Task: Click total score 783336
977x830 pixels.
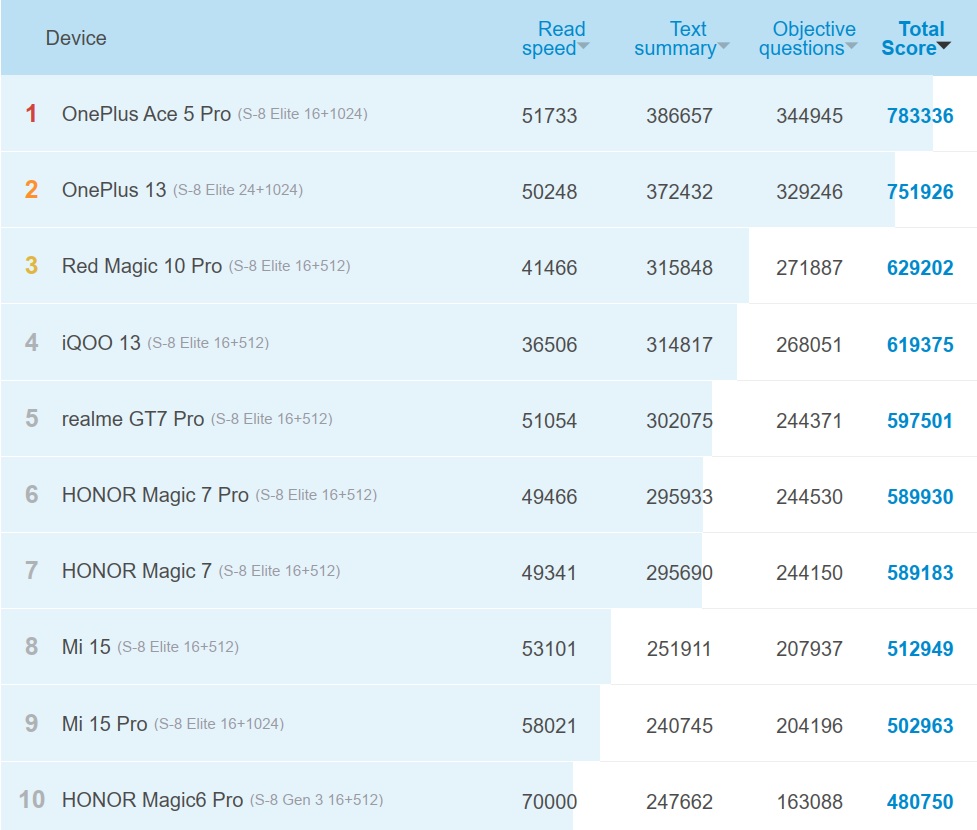Action: pos(920,116)
